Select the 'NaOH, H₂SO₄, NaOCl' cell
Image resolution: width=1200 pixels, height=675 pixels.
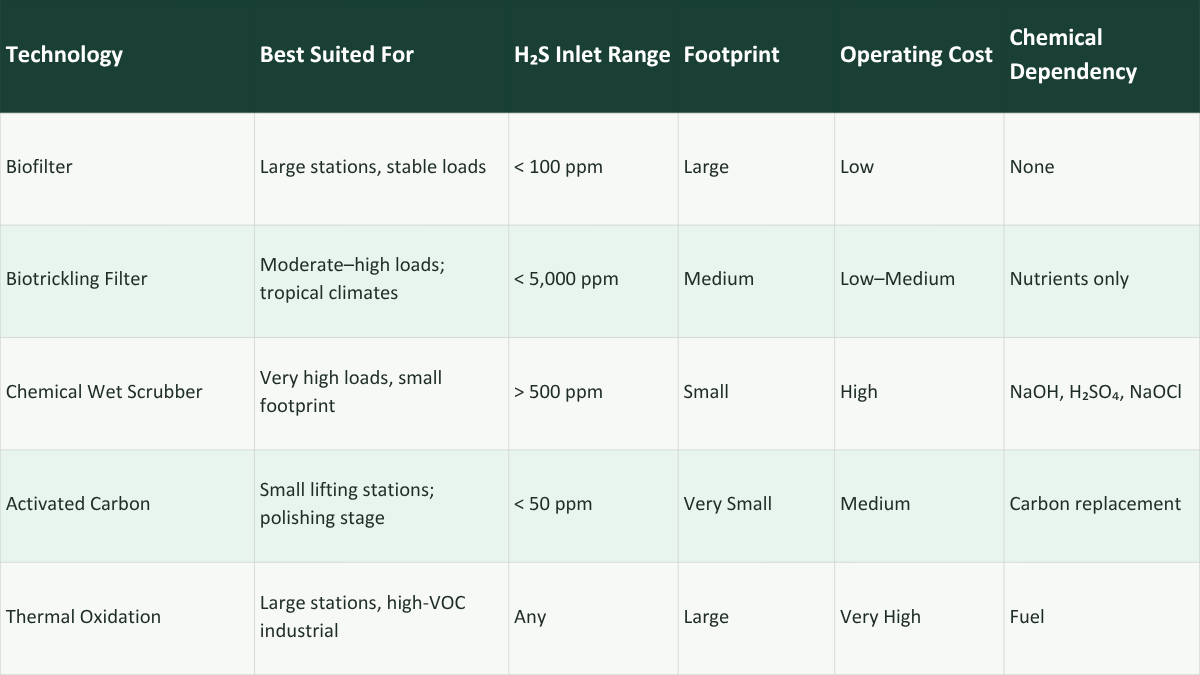pos(1095,392)
